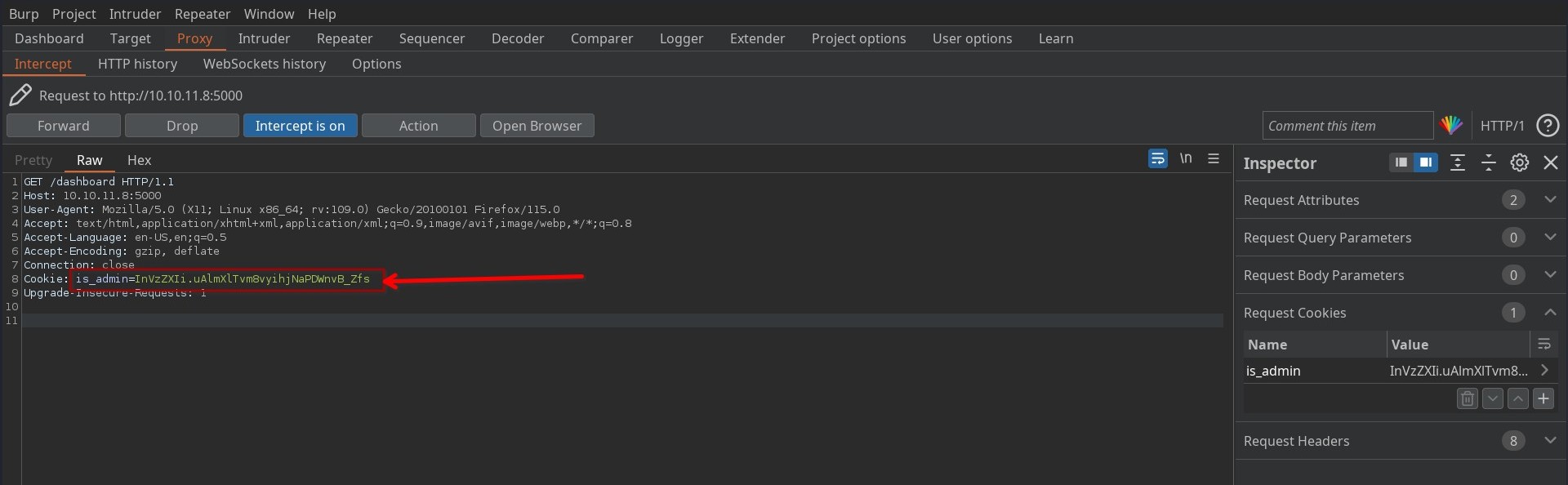Switch Inspector to left panel layout
Screen dimensions: 1568x485
(x=1401, y=162)
